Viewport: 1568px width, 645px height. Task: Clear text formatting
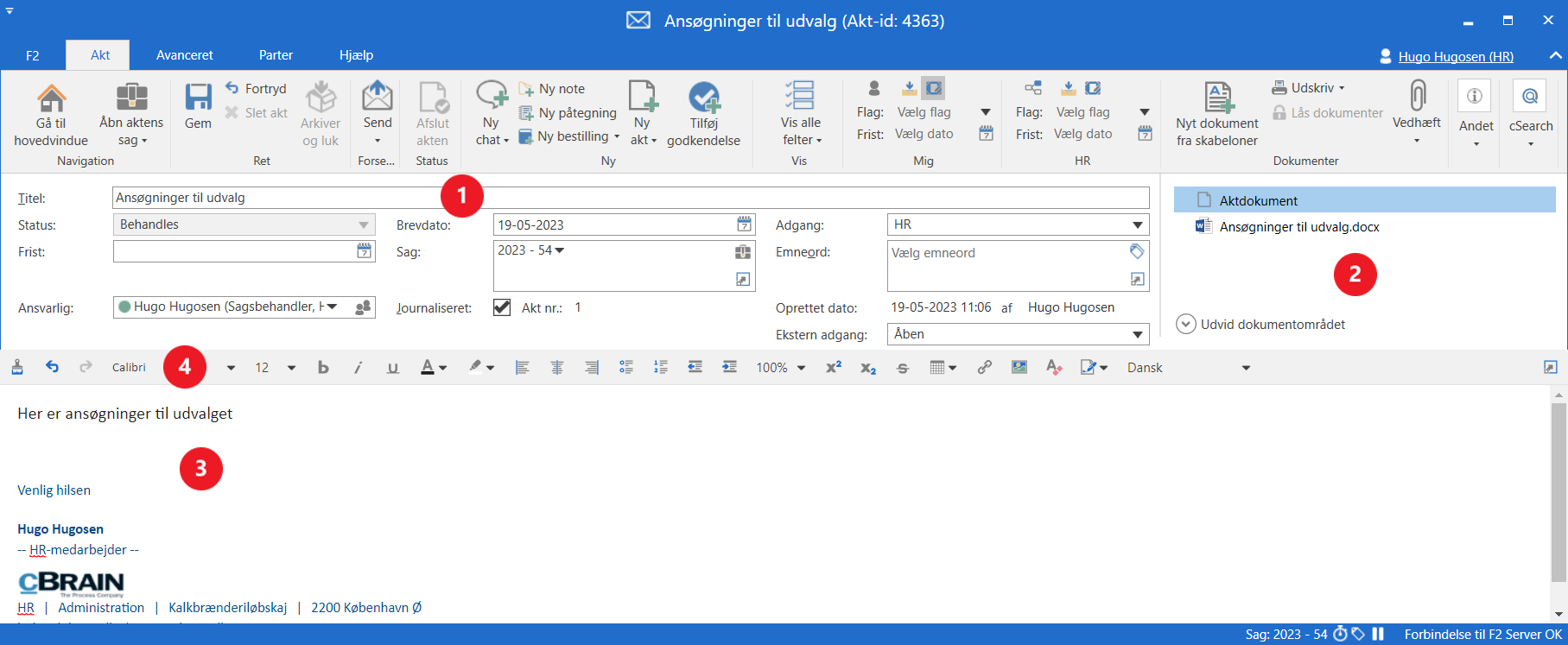[x=1054, y=368]
